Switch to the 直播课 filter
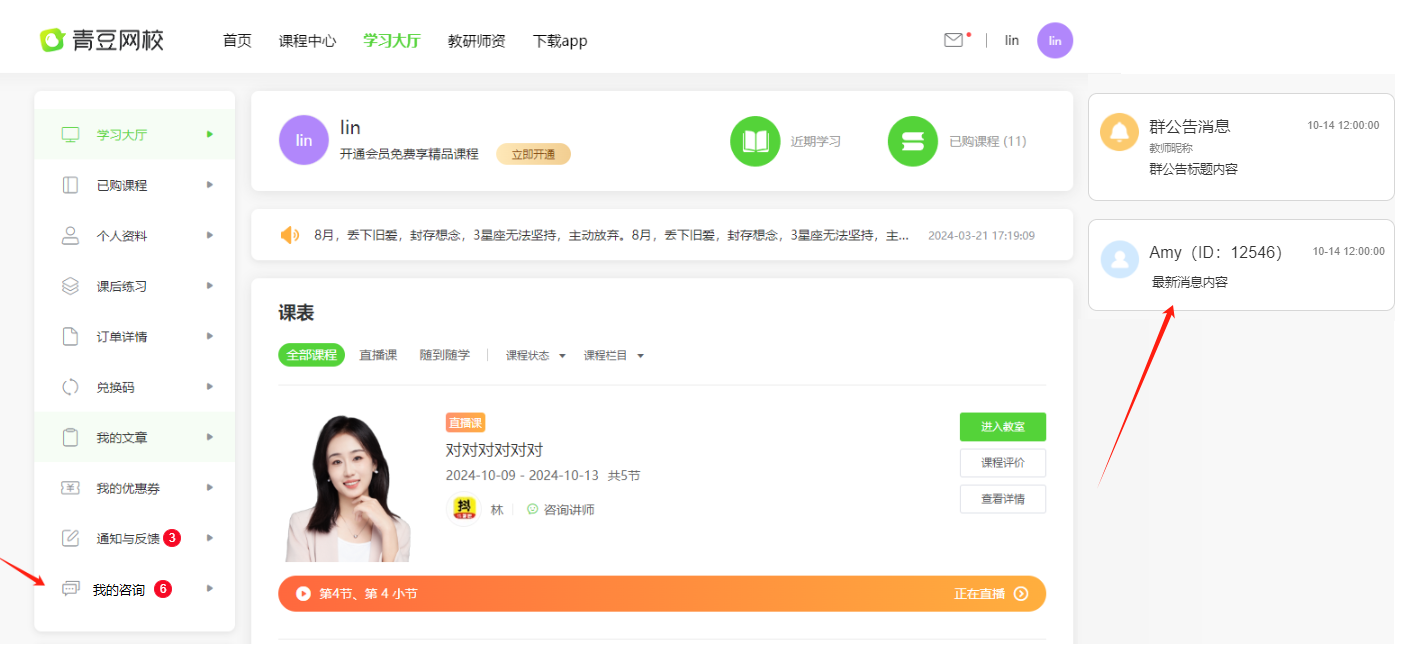The height and width of the screenshot is (649, 1408). pos(378,355)
